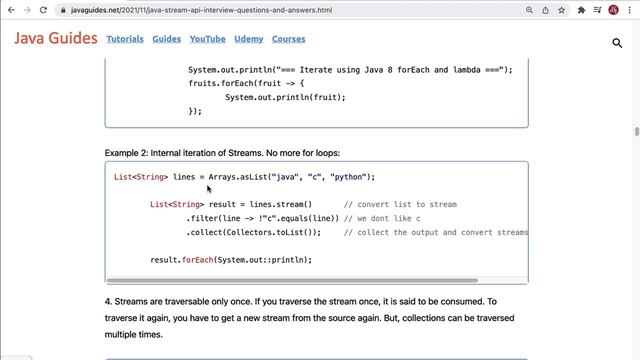This screenshot has height=360, width=640.
Task: Click the Java Guides site title
Action: (56, 38)
